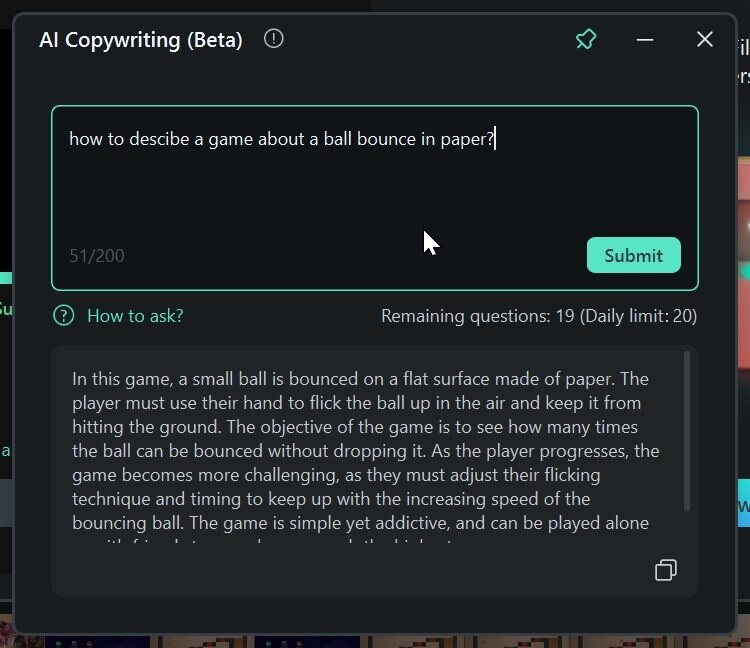Pin the AI Copywriting window

[x=586, y=40]
